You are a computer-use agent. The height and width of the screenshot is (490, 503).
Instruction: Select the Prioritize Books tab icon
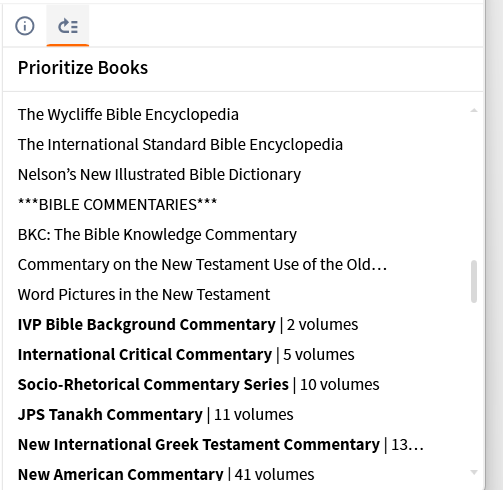68,26
